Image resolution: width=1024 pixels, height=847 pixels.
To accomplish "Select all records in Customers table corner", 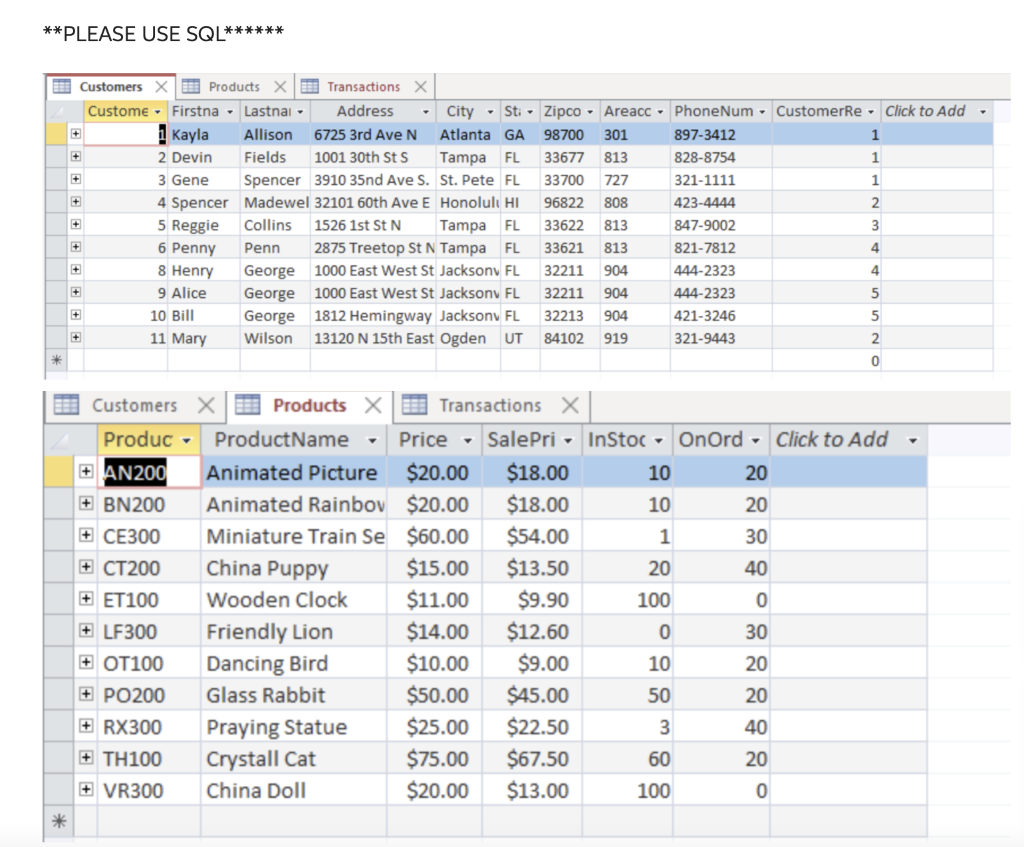I will click(57, 112).
